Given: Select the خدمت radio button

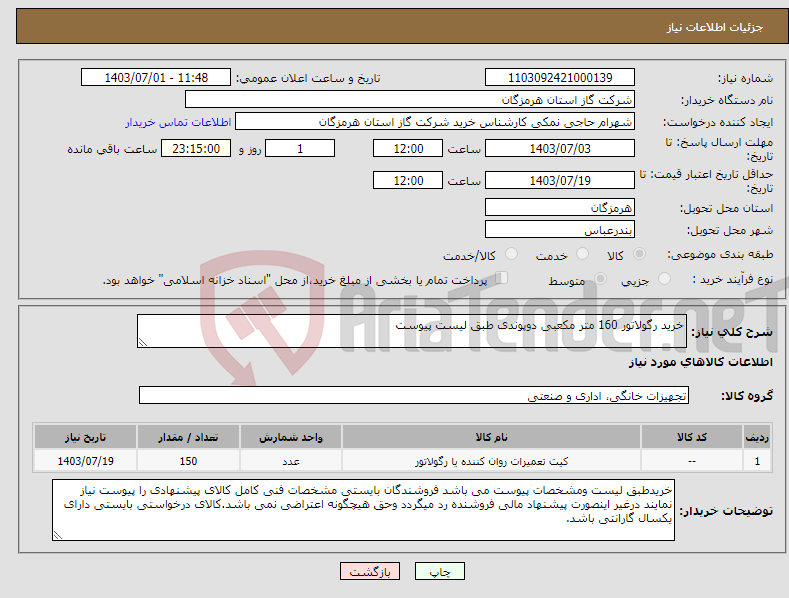Looking at the screenshot, I should [x=582, y=254].
